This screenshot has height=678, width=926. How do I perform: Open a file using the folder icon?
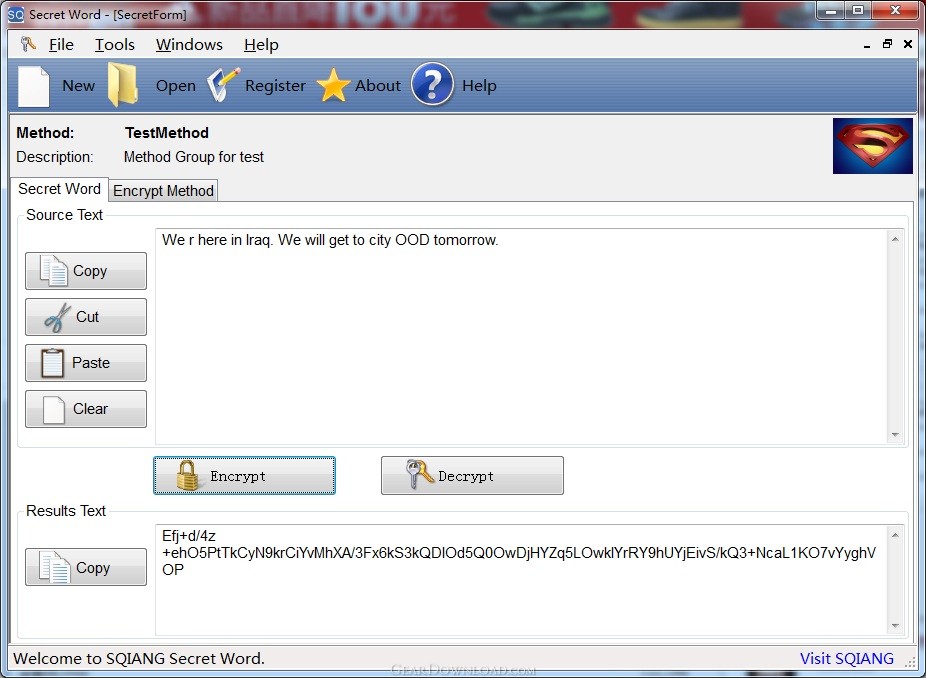pos(123,86)
